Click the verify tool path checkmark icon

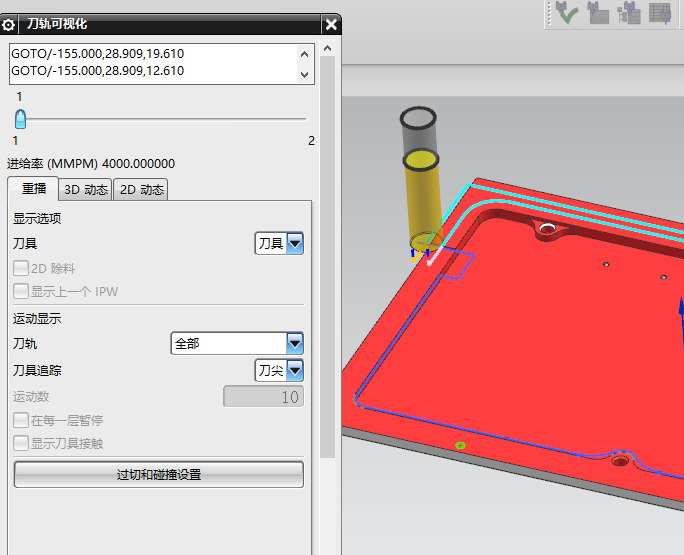567,13
